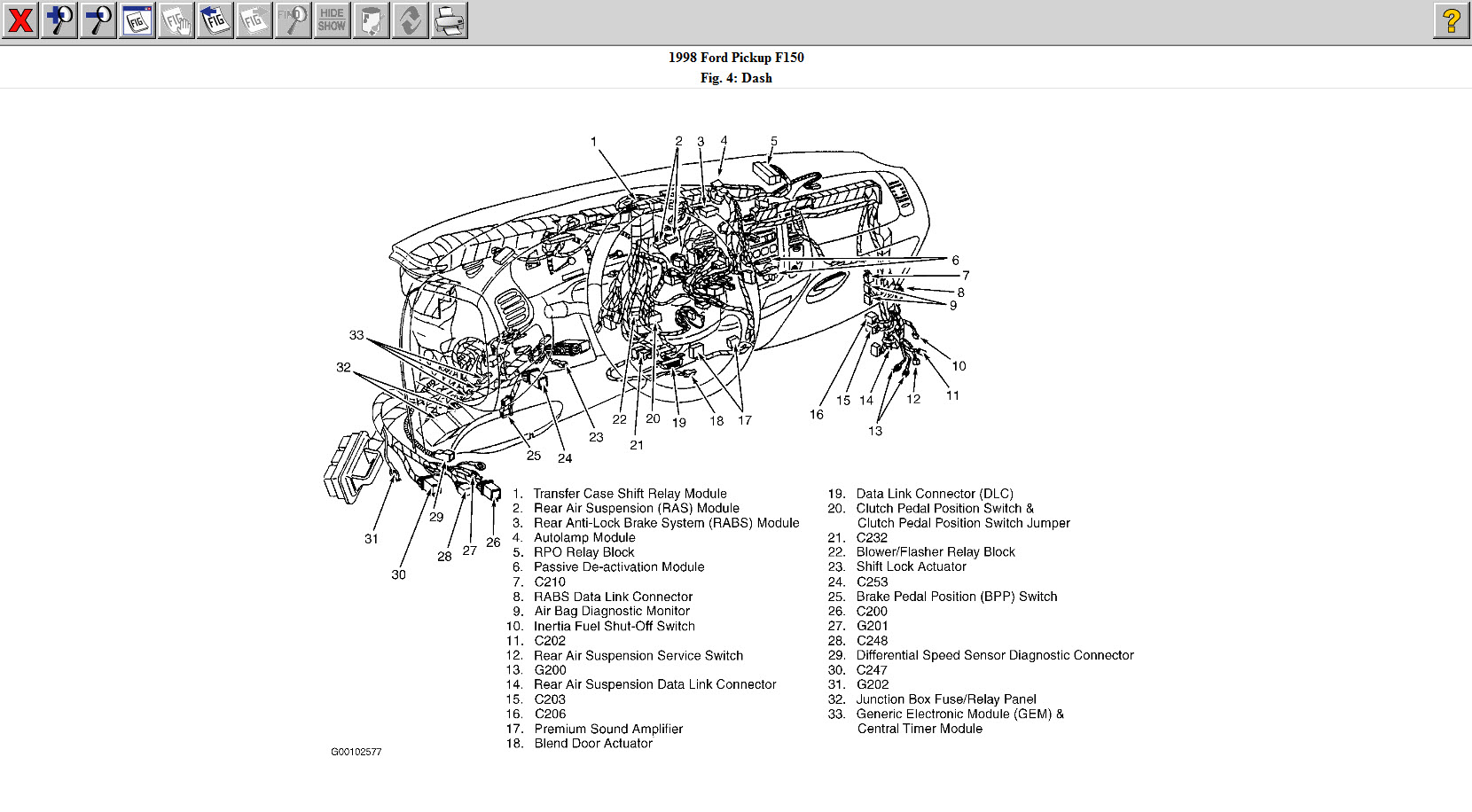Click legend entry 'Data Link Connector (DLC)'
This screenshot has height=812, width=1472.
[x=935, y=494]
